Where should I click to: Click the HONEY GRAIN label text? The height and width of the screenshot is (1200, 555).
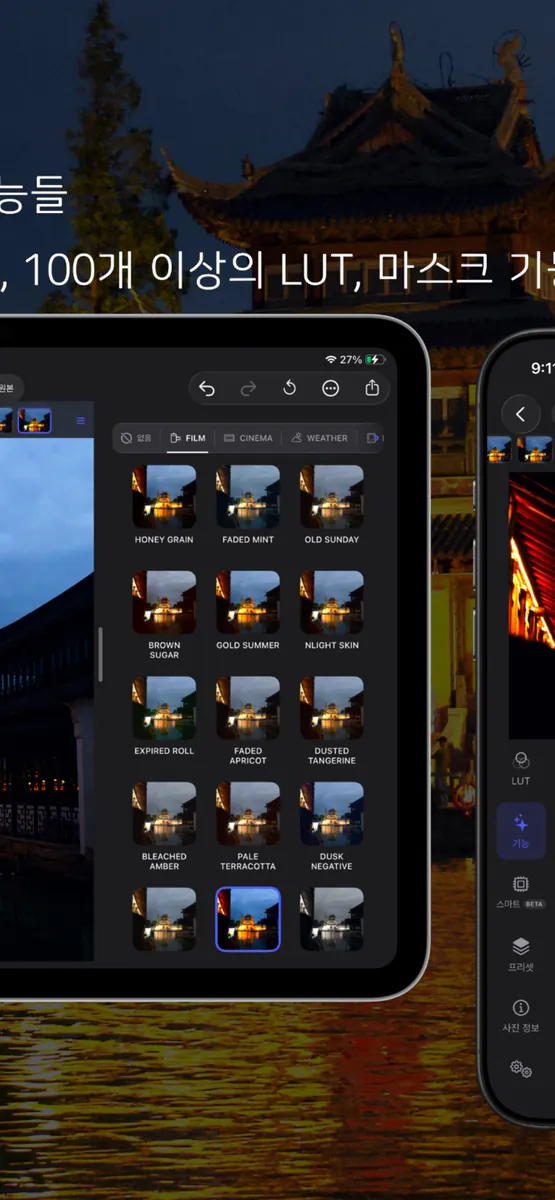[x=164, y=540]
